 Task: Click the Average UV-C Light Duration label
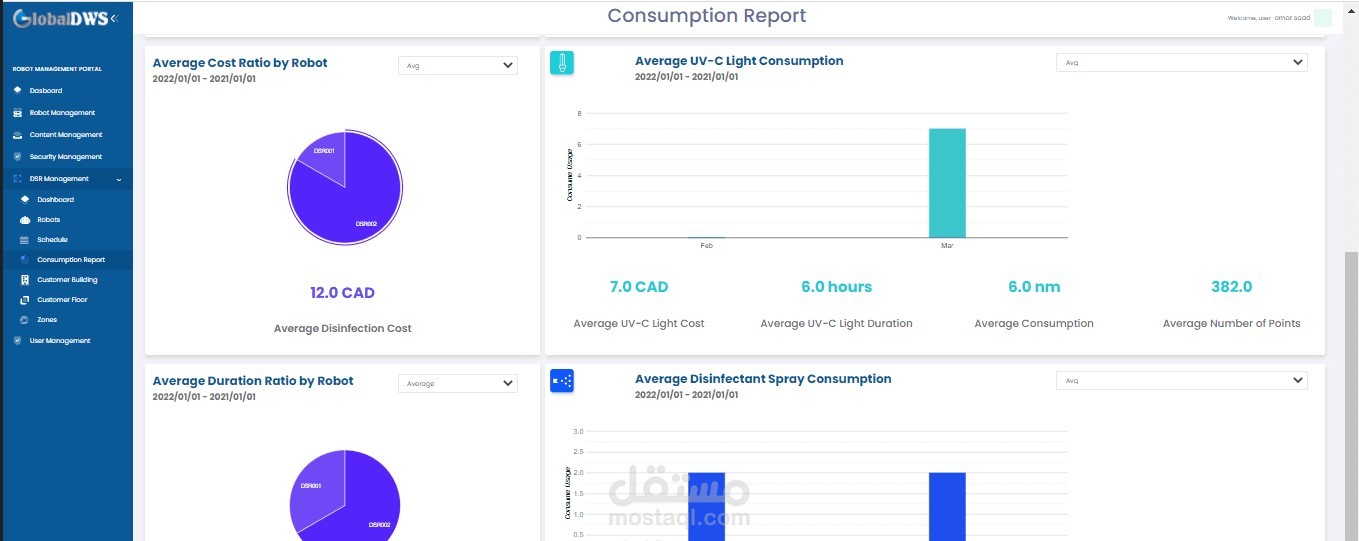point(836,323)
